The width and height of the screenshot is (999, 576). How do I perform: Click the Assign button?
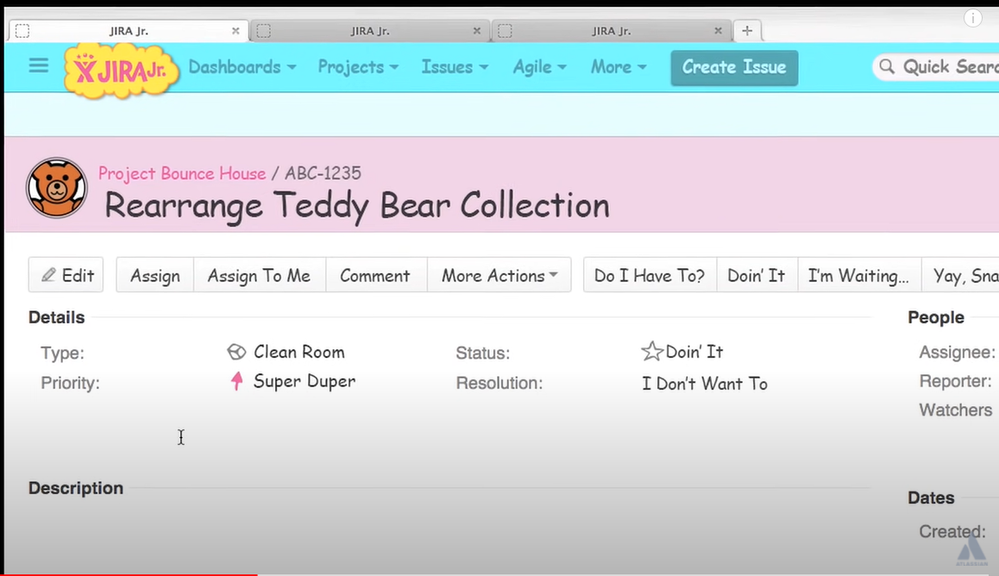coord(155,275)
